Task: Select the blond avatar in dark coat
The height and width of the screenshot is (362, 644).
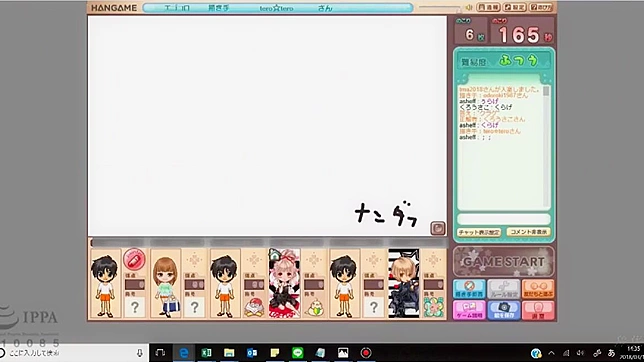Action: pyautogui.click(x=404, y=284)
